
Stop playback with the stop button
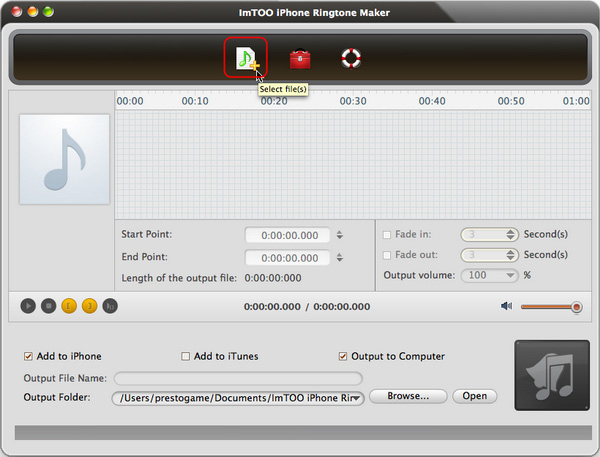[x=49, y=306]
